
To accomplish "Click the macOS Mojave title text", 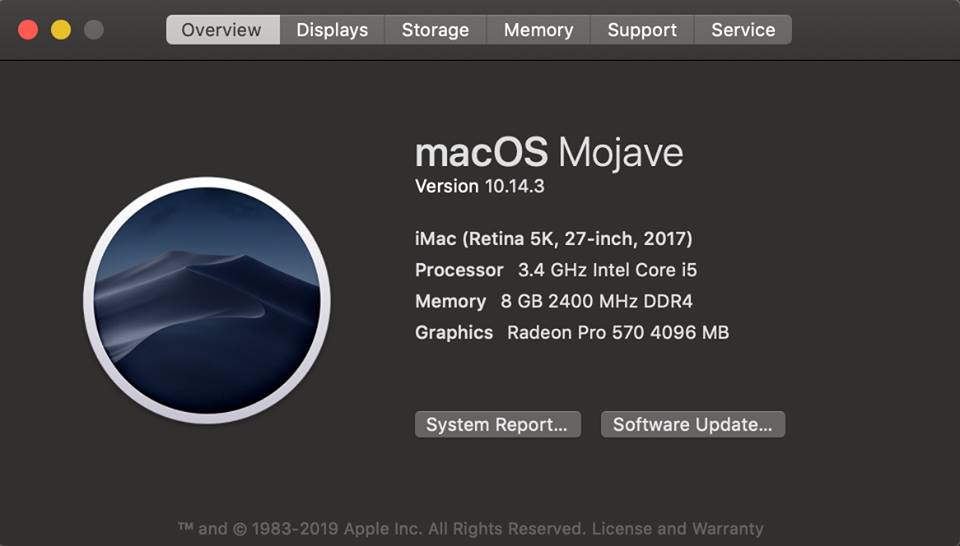I will (549, 152).
